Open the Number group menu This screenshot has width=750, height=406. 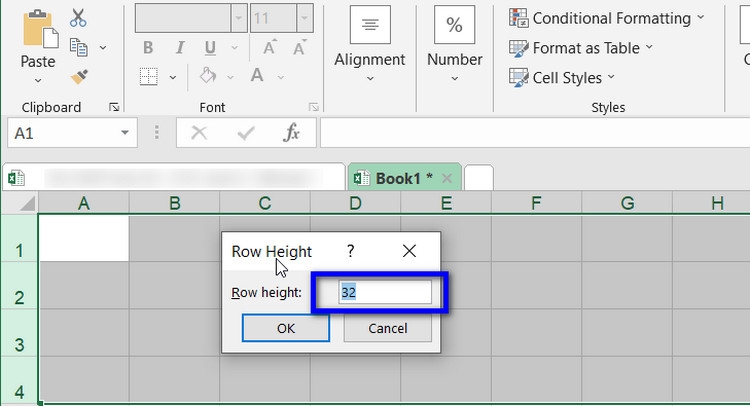pyautogui.click(x=454, y=45)
